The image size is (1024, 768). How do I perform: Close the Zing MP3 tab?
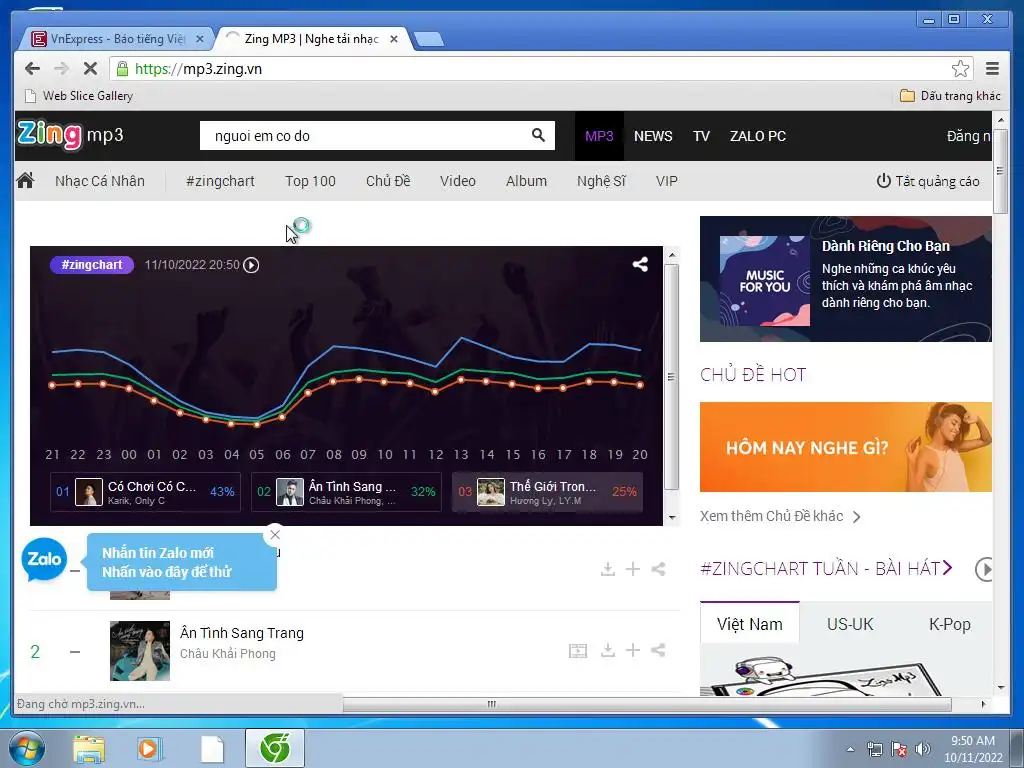coord(394,39)
